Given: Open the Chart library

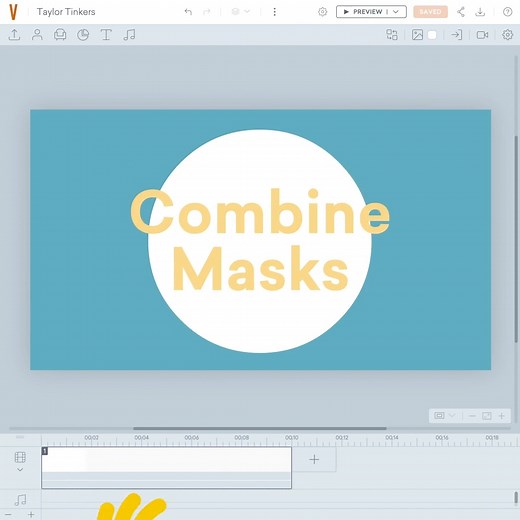Looking at the screenshot, I should coord(83,35).
